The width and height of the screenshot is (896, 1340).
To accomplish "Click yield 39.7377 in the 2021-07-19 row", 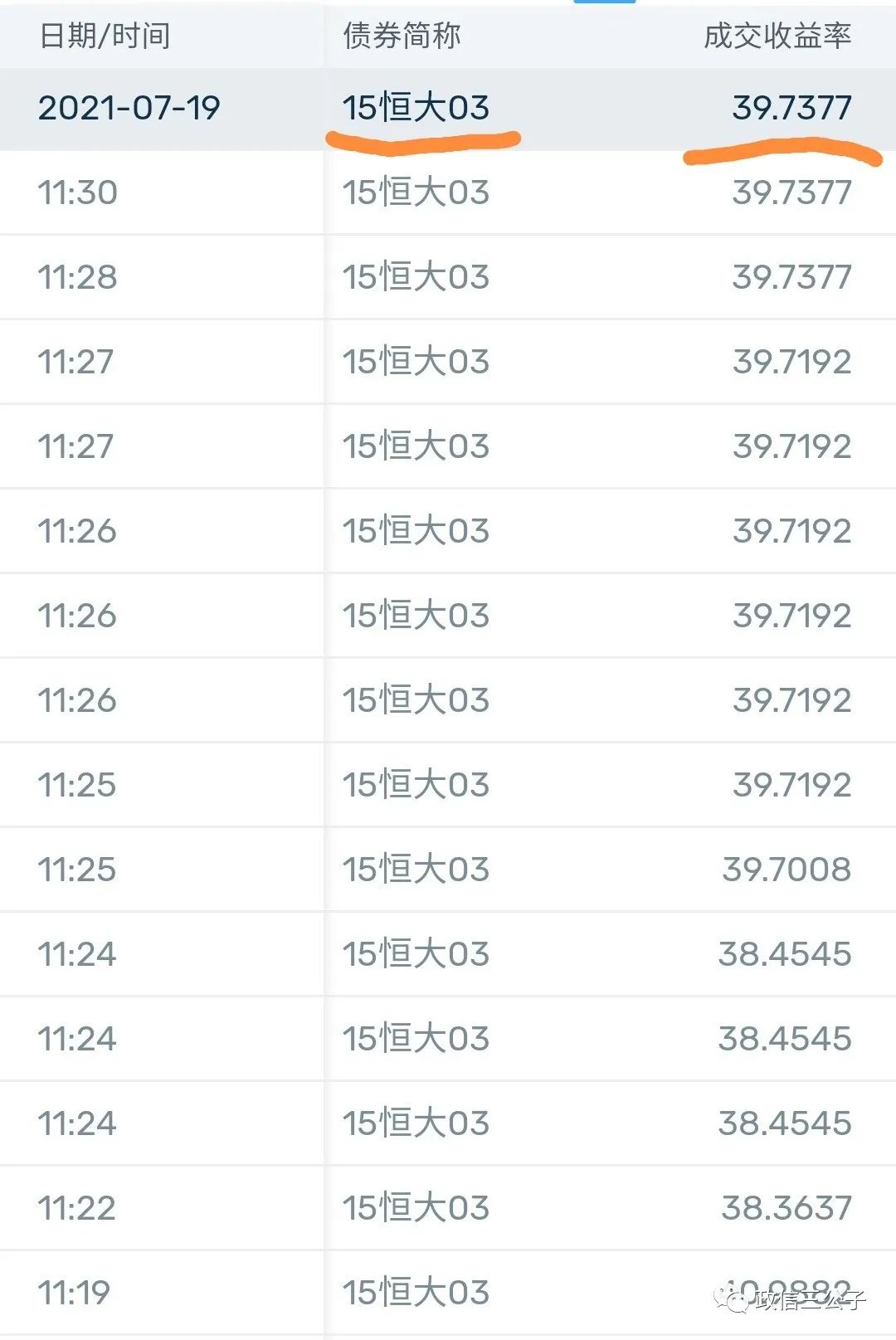I will pos(791,108).
